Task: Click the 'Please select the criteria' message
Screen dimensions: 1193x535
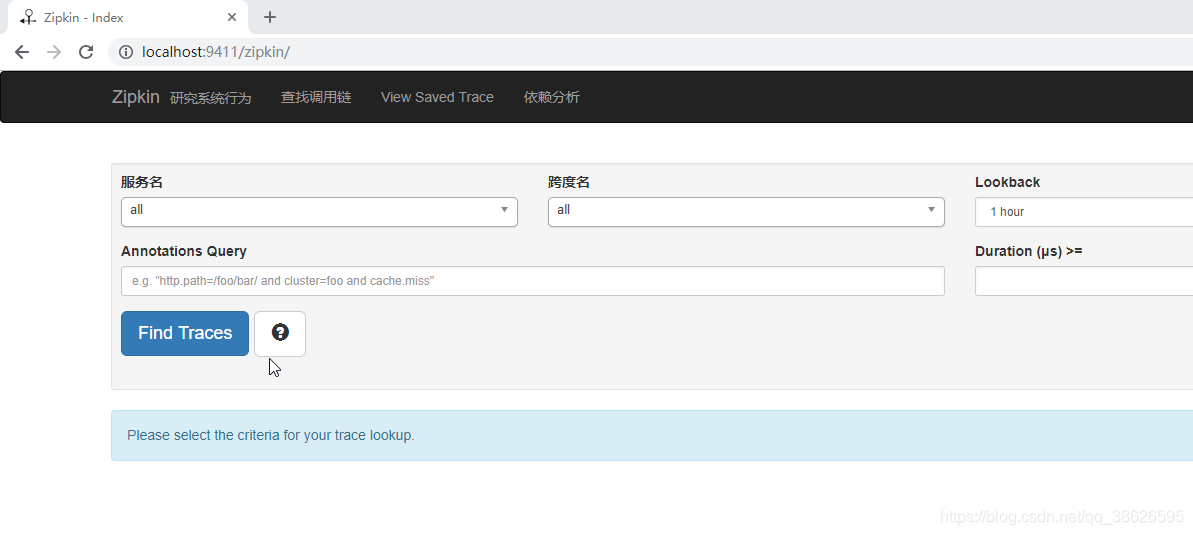Action: click(271, 435)
